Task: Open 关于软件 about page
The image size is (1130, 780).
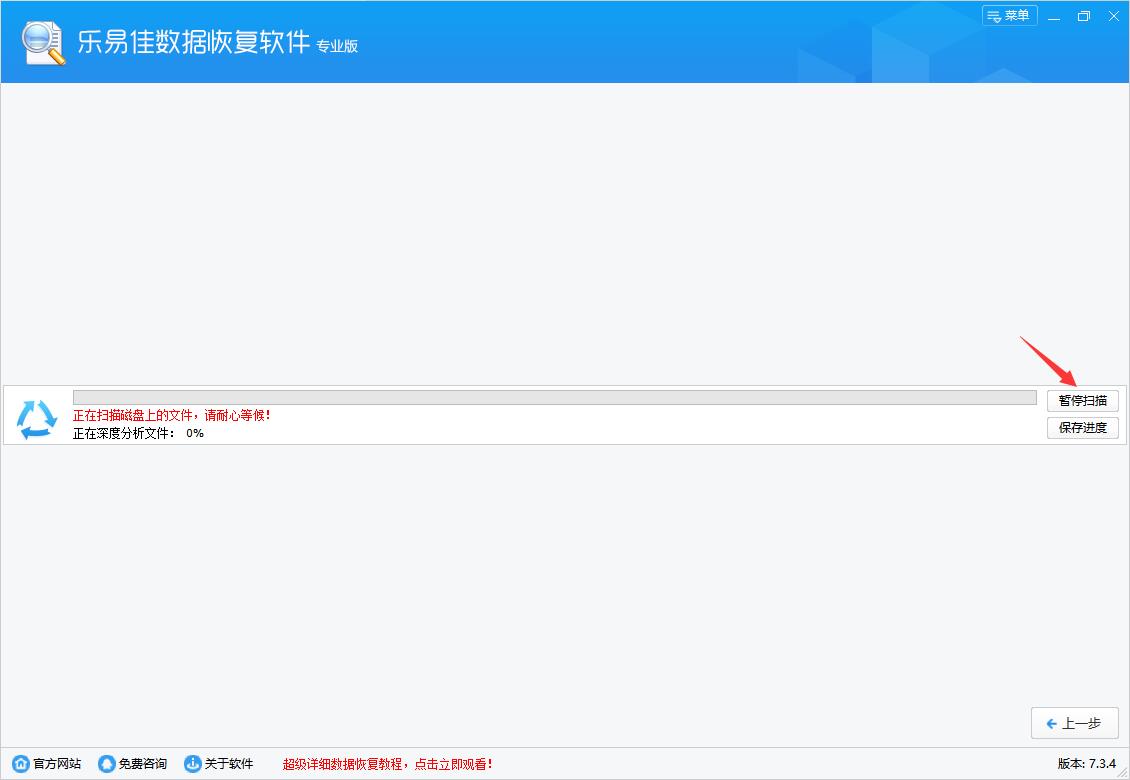Action: point(220,762)
